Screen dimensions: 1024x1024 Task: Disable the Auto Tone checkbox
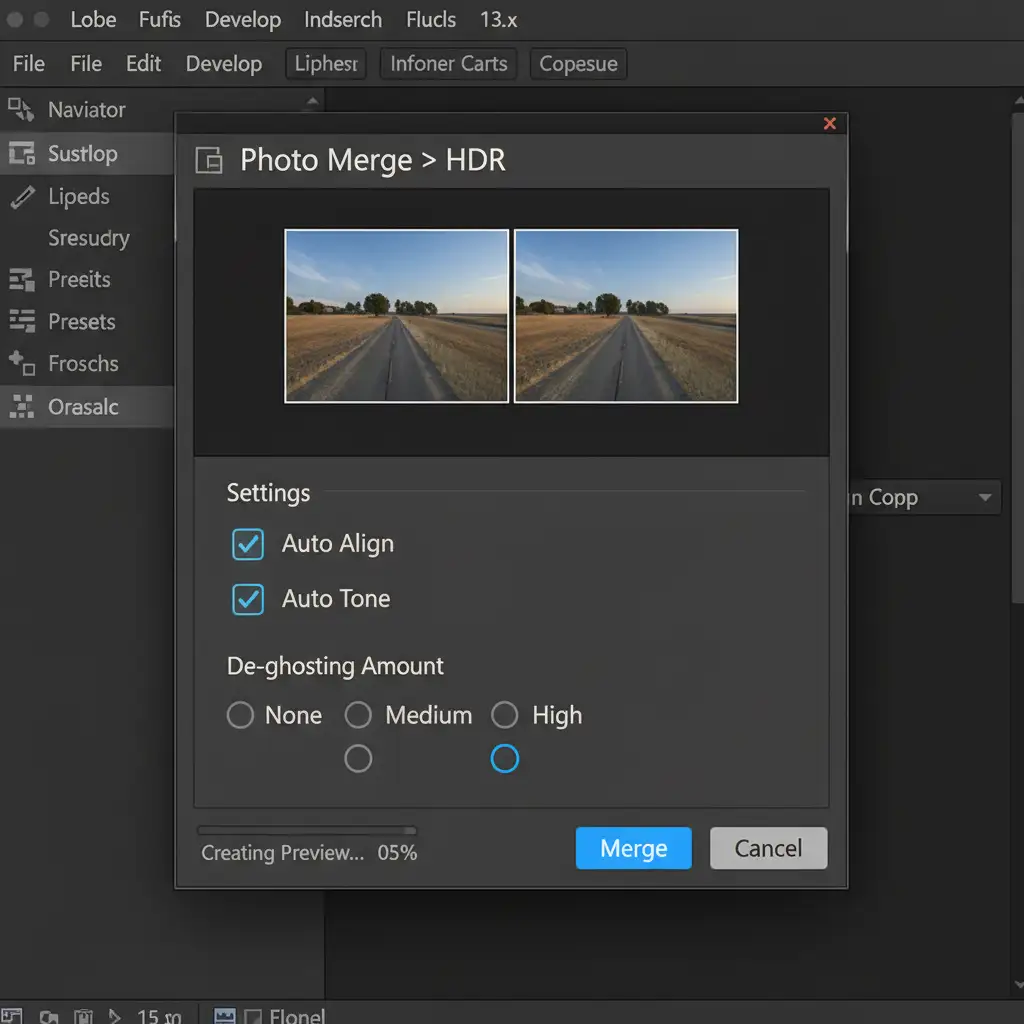[x=247, y=599]
